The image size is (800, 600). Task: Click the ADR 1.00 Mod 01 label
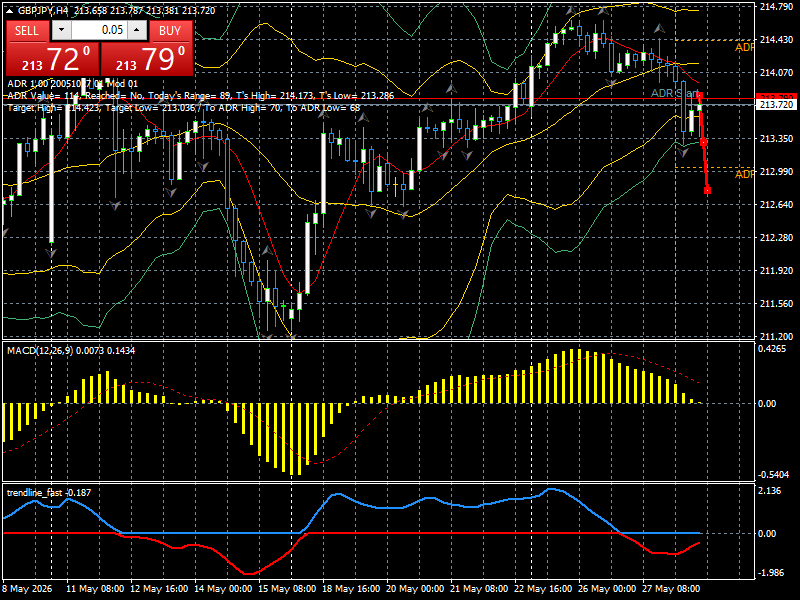tap(72, 84)
